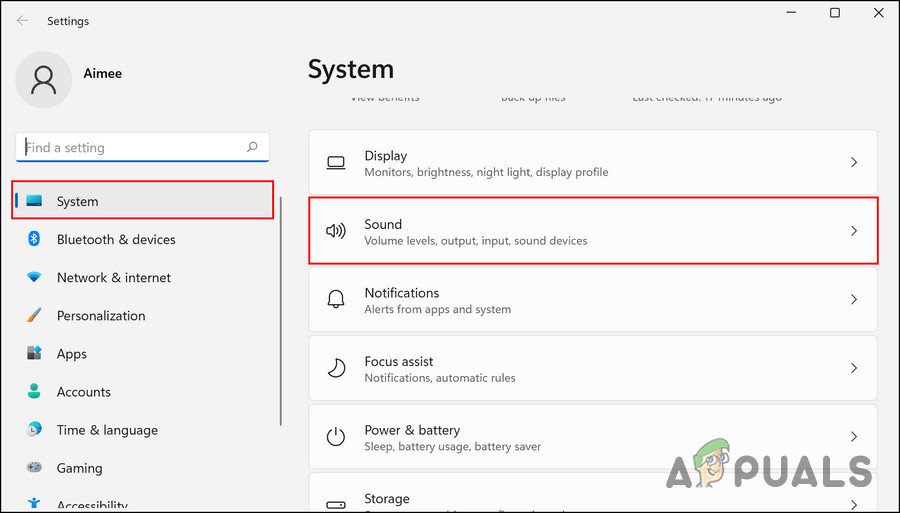Expand the Notifications chevron arrow
Viewport: 900px width, 513px height.
(853, 300)
